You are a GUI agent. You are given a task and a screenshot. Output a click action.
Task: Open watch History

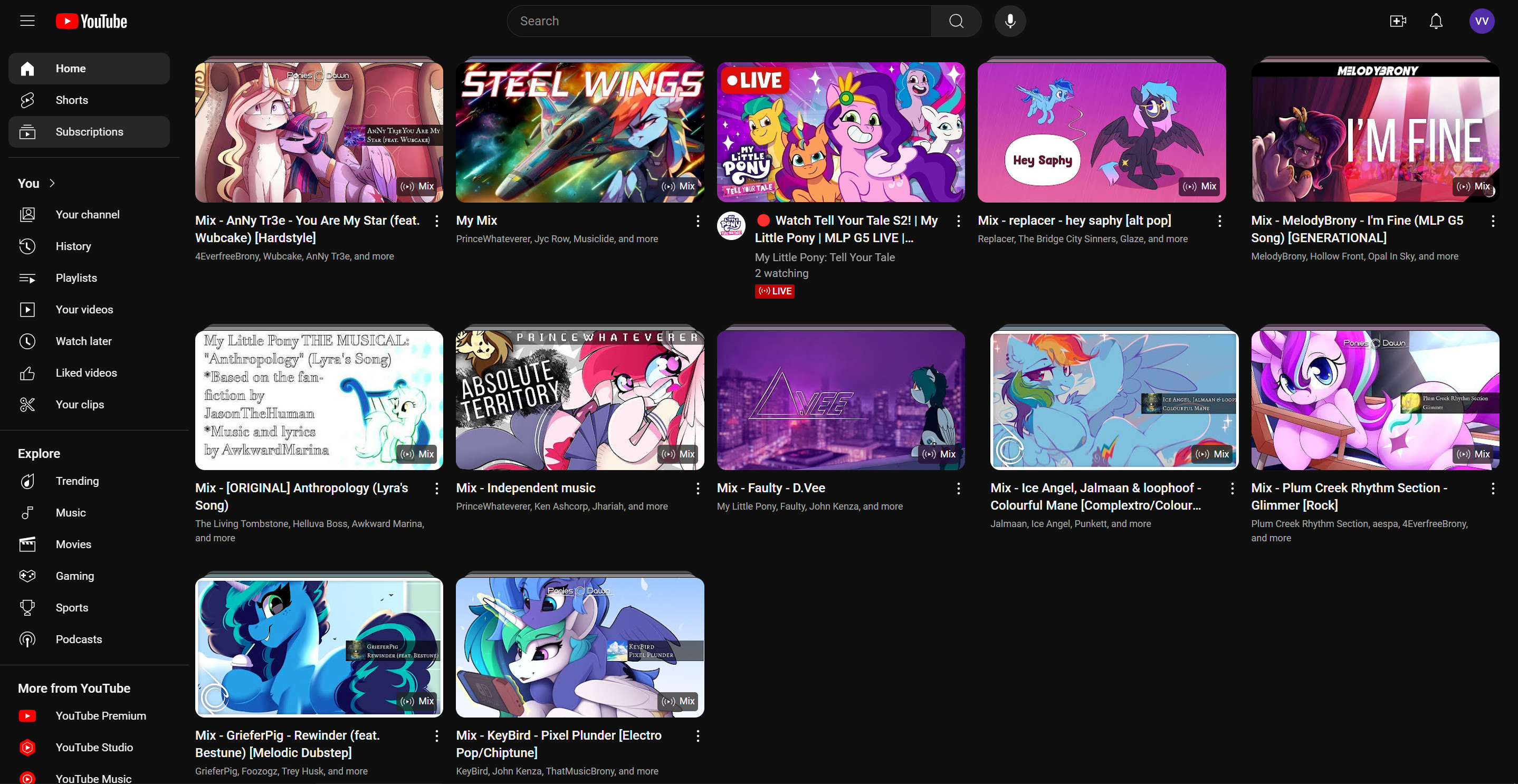click(89, 246)
